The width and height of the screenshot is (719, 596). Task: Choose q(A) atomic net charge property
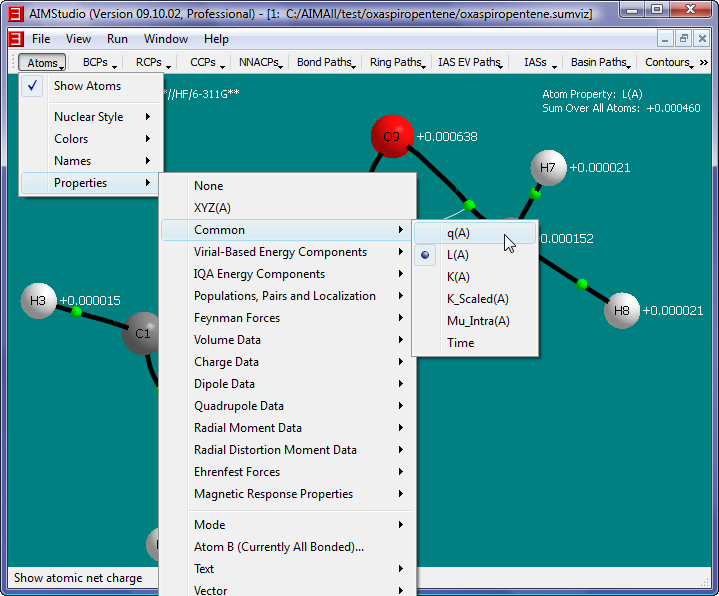(458, 233)
